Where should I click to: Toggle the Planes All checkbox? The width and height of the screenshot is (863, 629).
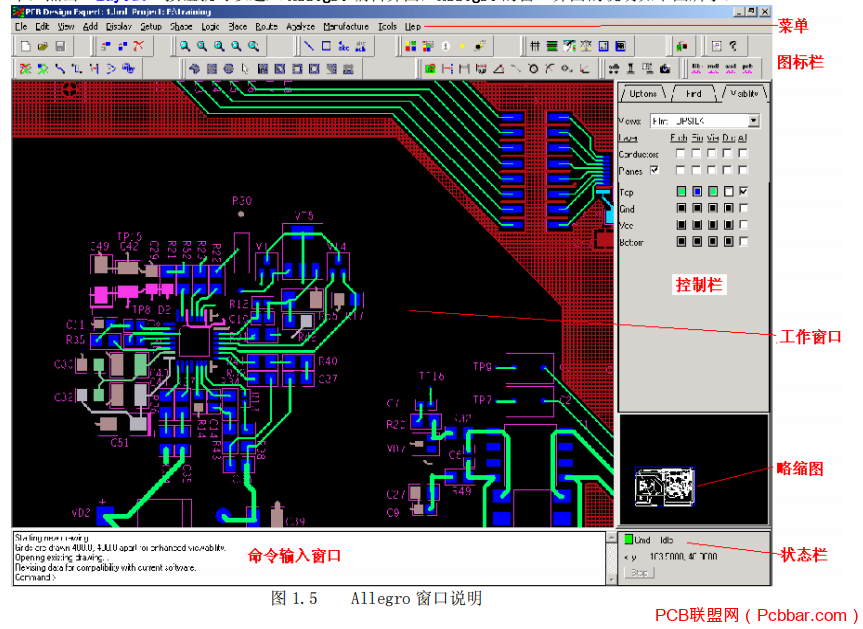pyautogui.click(x=744, y=170)
